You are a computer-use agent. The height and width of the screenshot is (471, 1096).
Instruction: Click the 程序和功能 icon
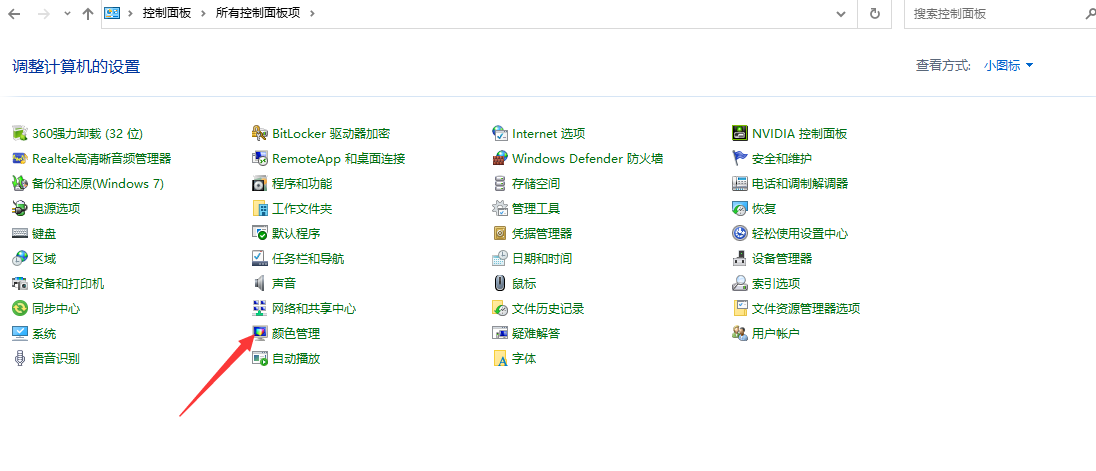click(260, 184)
